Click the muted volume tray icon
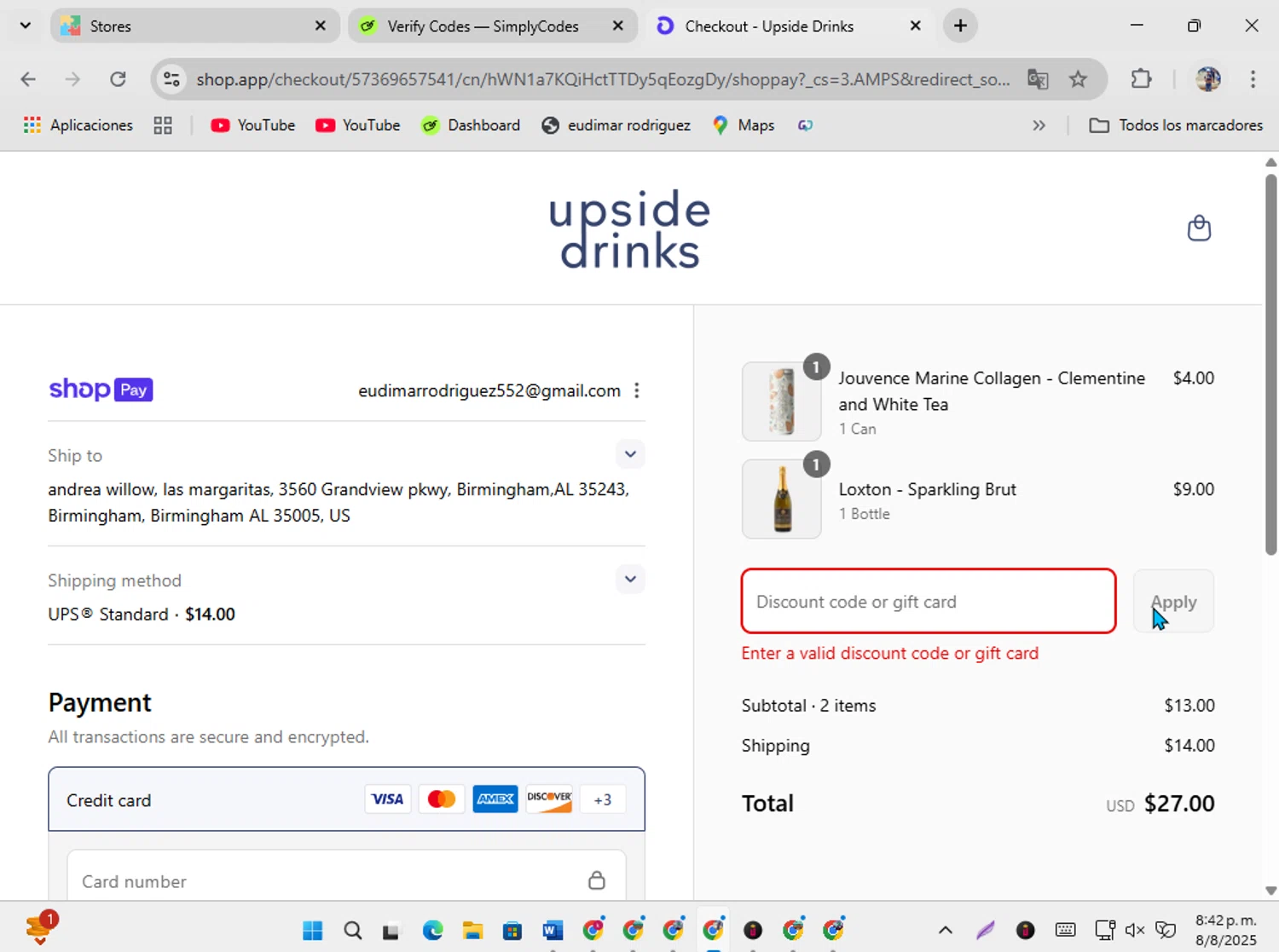The width and height of the screenshot is (1279, 952). (x=1134, y=930)
